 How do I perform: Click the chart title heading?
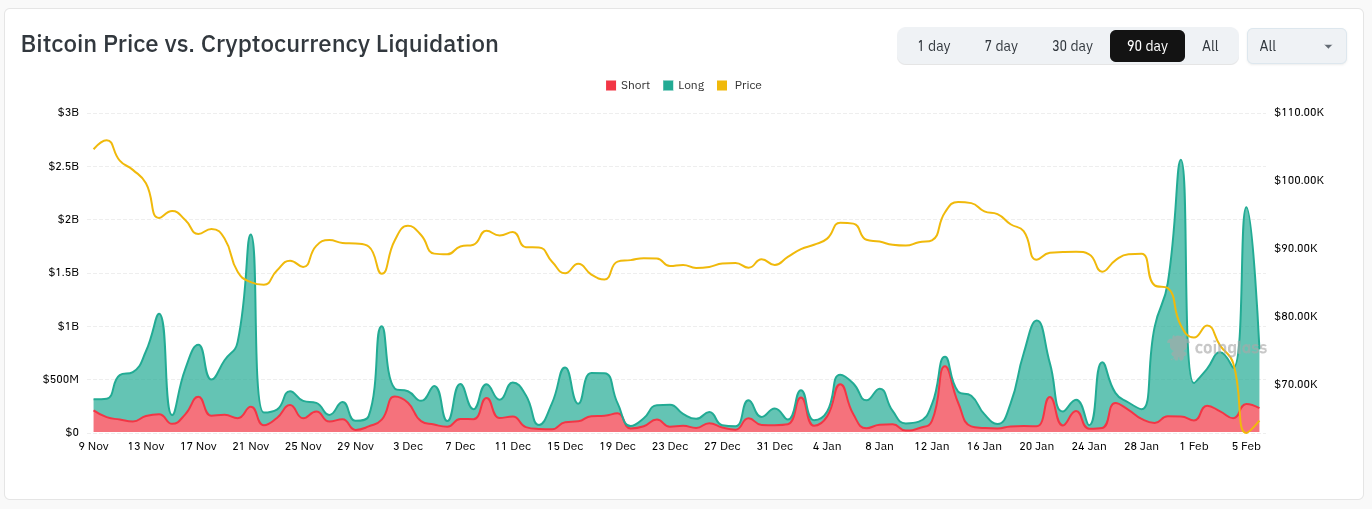[x=260, y=44]
